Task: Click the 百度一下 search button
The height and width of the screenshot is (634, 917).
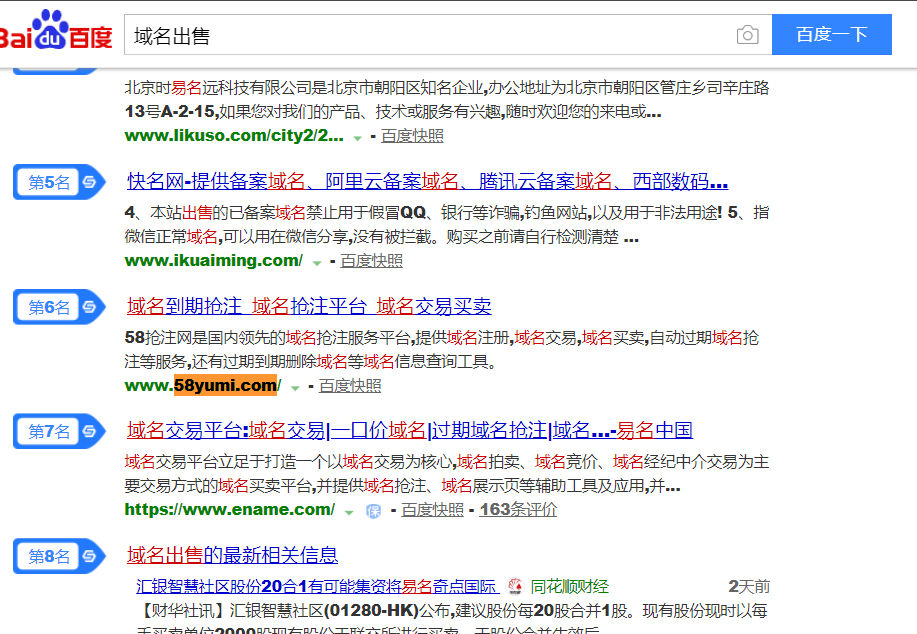Action: coord(832,35)
